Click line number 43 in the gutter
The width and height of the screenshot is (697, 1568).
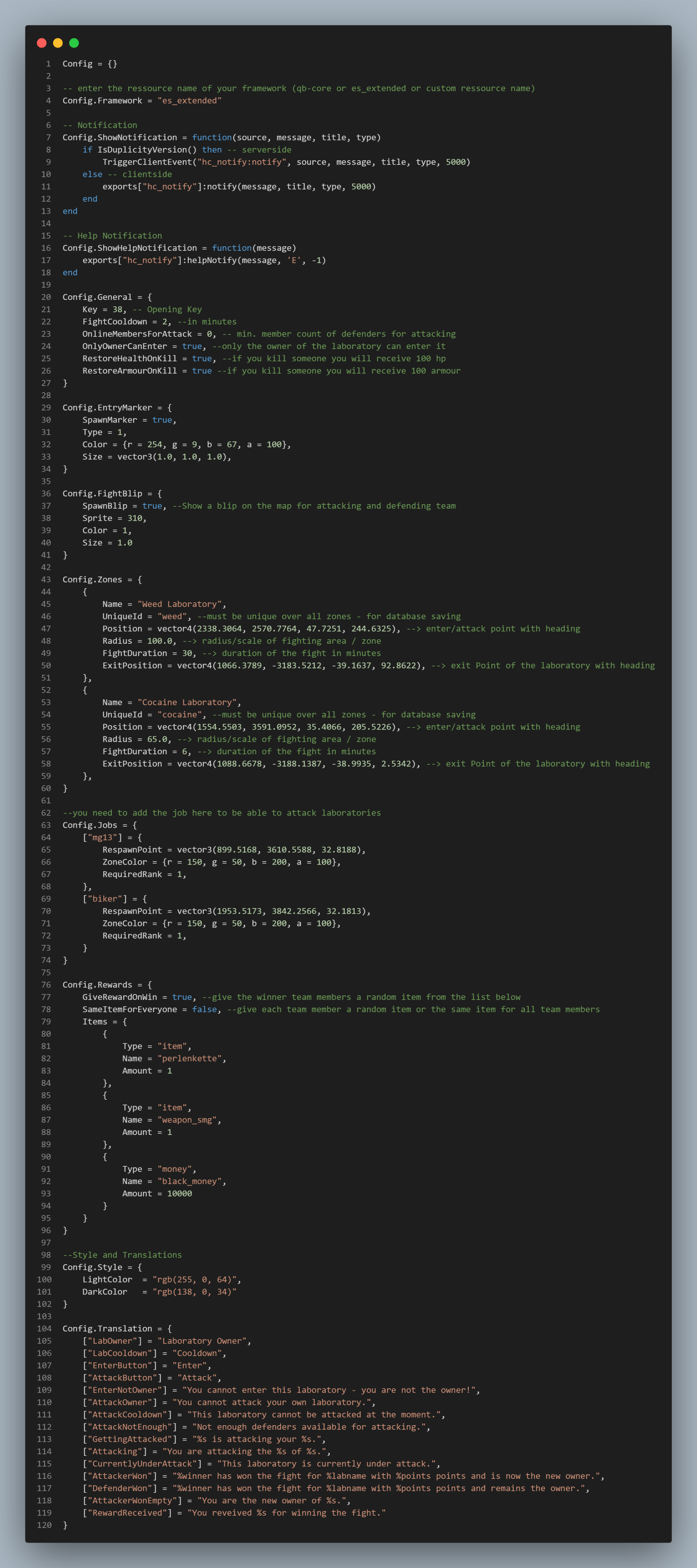point(46,579)
